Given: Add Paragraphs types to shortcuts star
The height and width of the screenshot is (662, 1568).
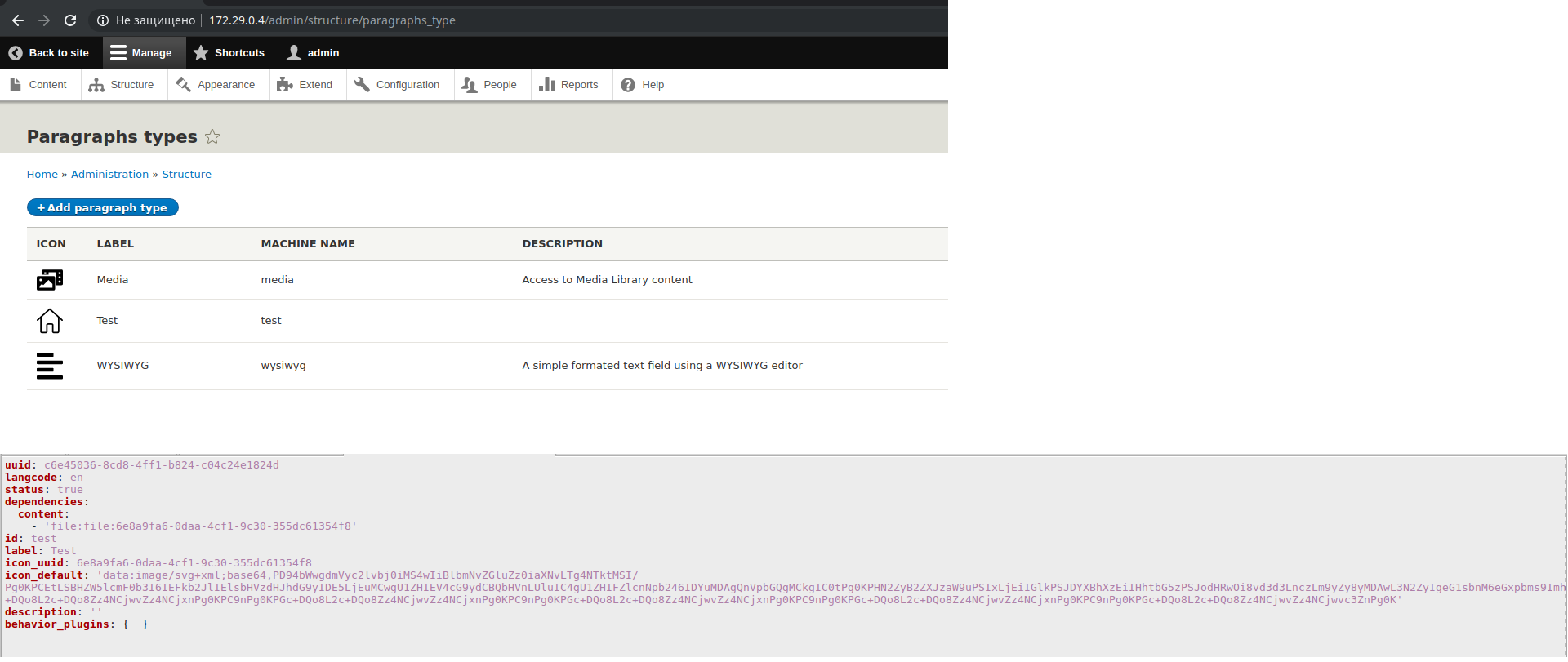Looking at the screenshot, I should (x=212, y=137).
